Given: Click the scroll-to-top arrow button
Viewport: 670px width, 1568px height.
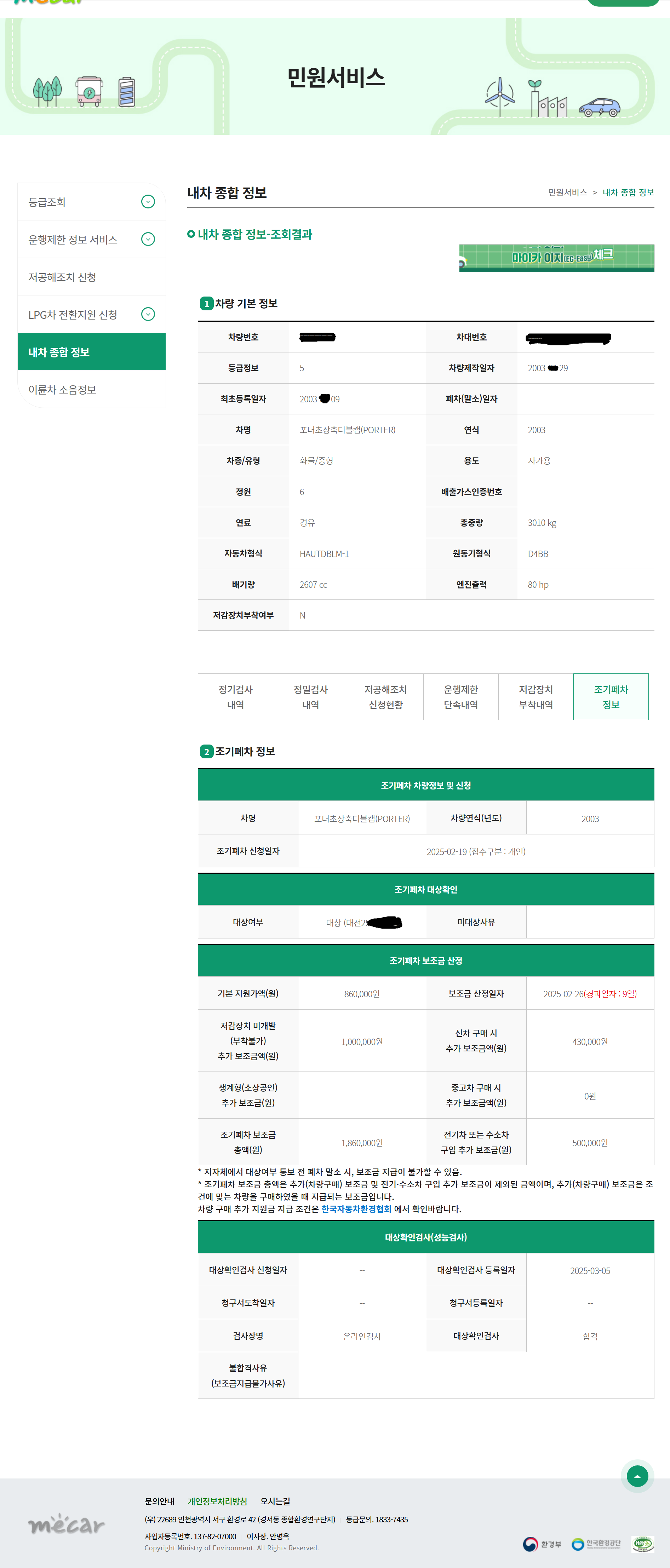Looking at the screenshot, I should click(x=637, y=1477).
